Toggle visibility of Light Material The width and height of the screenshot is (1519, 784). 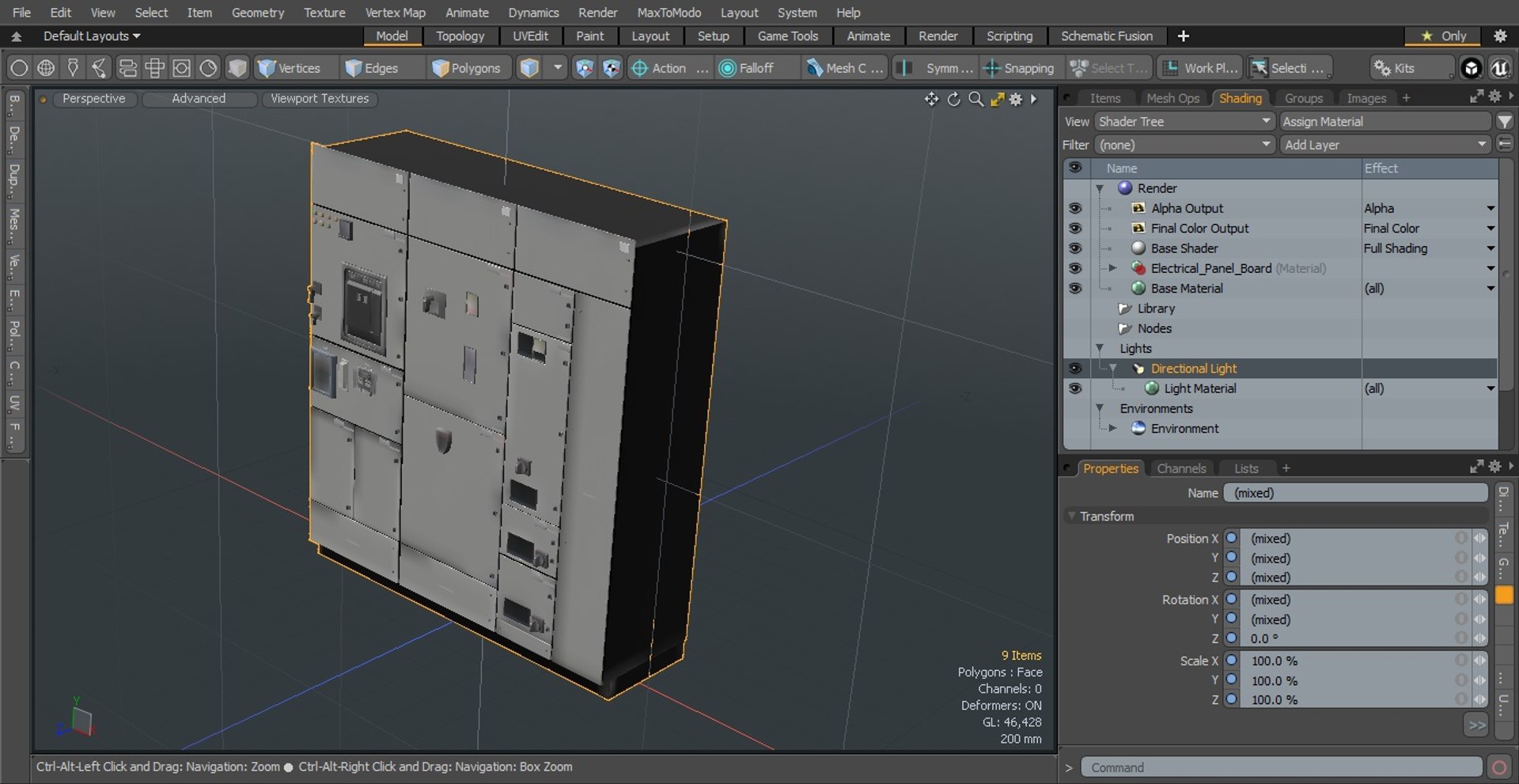click(x=1074, y=388)
